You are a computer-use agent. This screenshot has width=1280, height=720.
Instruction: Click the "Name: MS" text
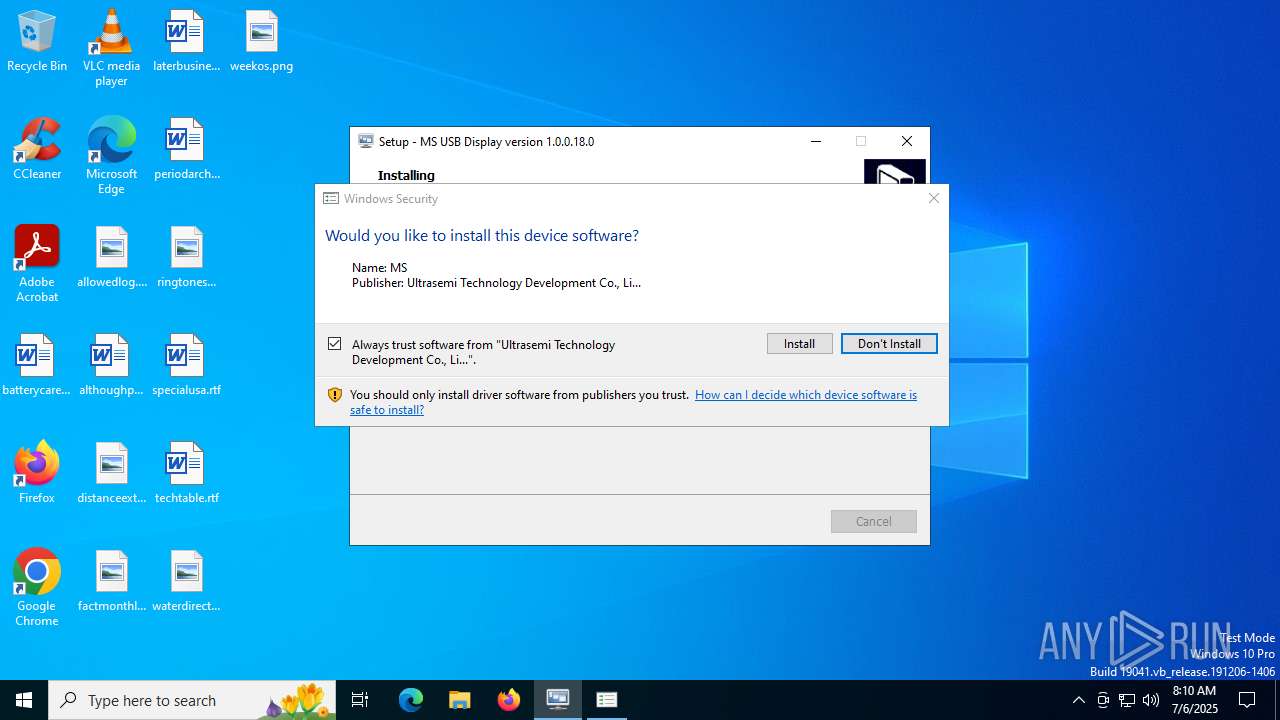coord(379,268)
